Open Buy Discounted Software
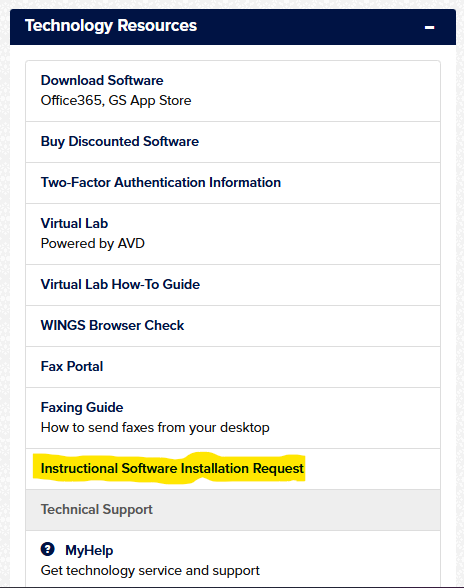The image size is (464, 588). (120, 141)
